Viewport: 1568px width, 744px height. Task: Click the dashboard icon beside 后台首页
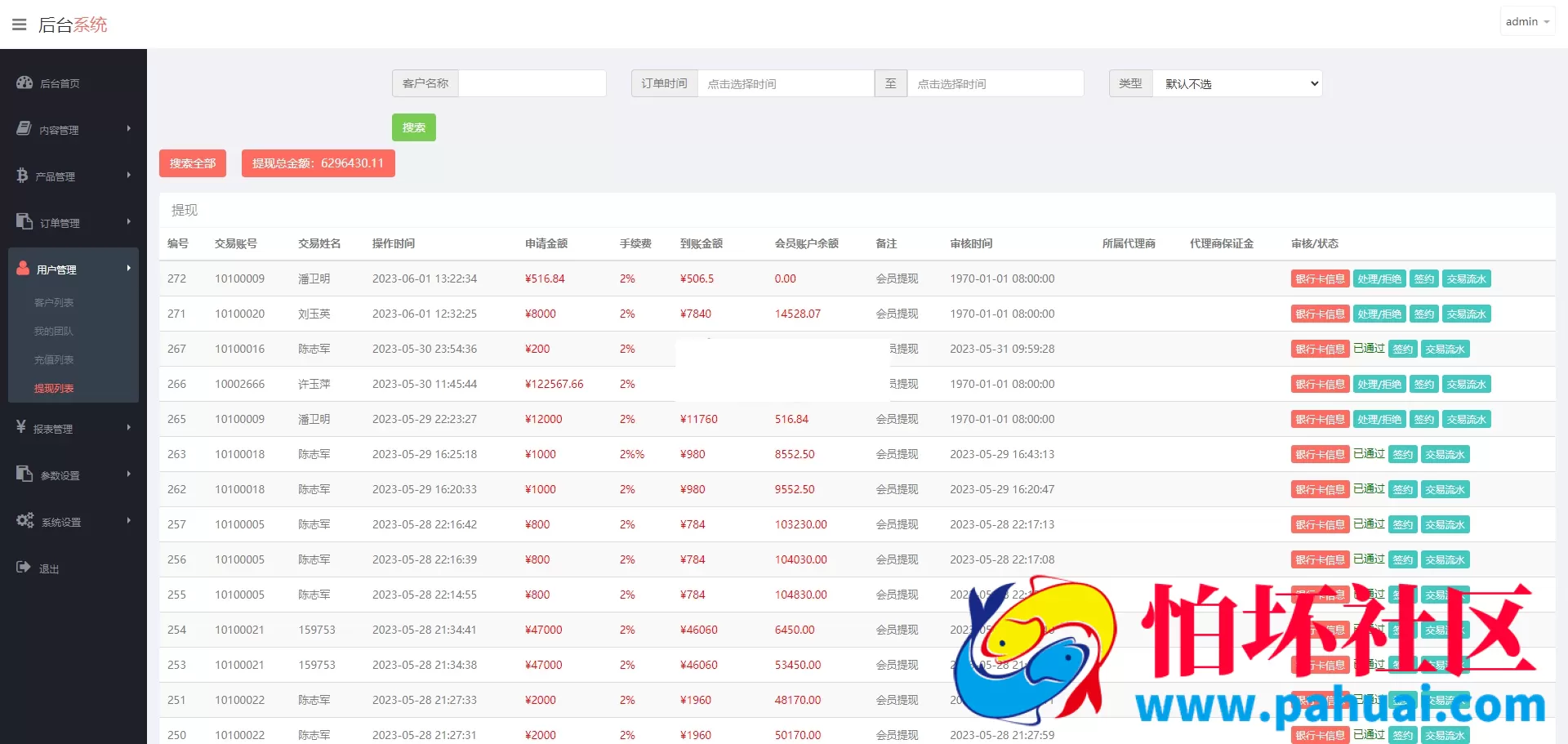pos(24,82)
